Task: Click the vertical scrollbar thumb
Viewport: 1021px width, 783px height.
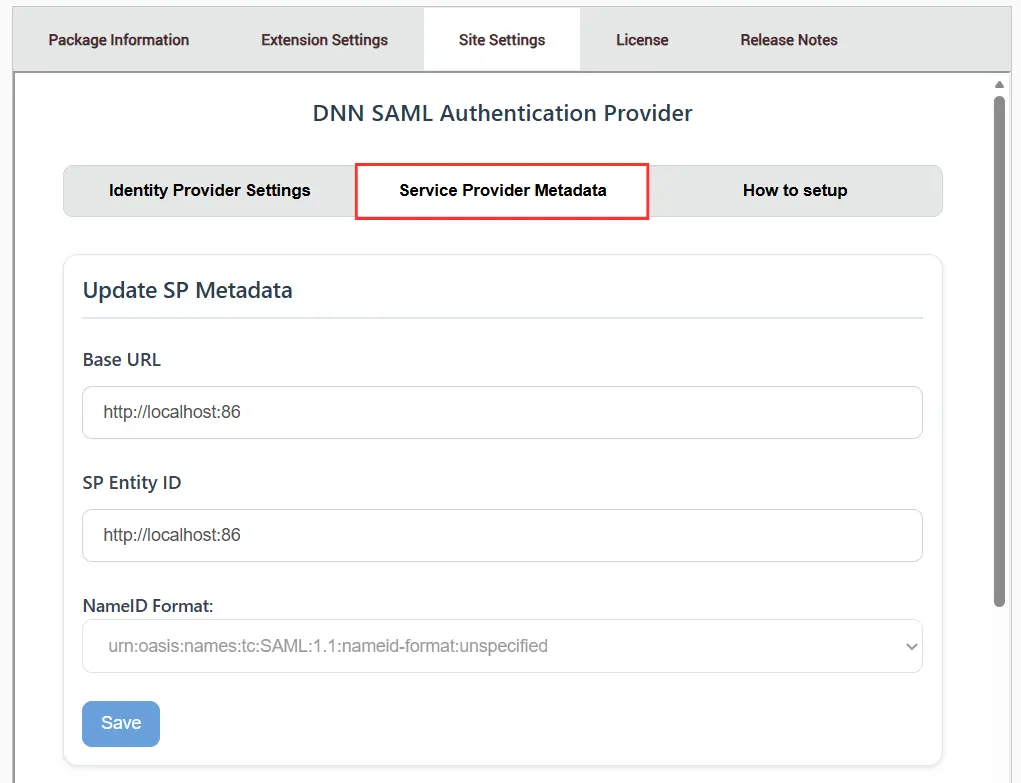Action: 1000,352
